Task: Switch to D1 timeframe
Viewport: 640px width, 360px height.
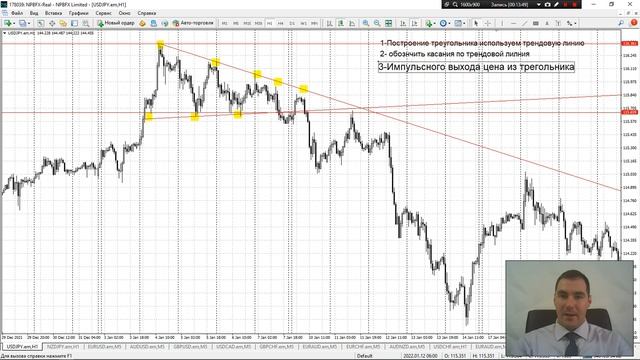Action: pos(292,24)
